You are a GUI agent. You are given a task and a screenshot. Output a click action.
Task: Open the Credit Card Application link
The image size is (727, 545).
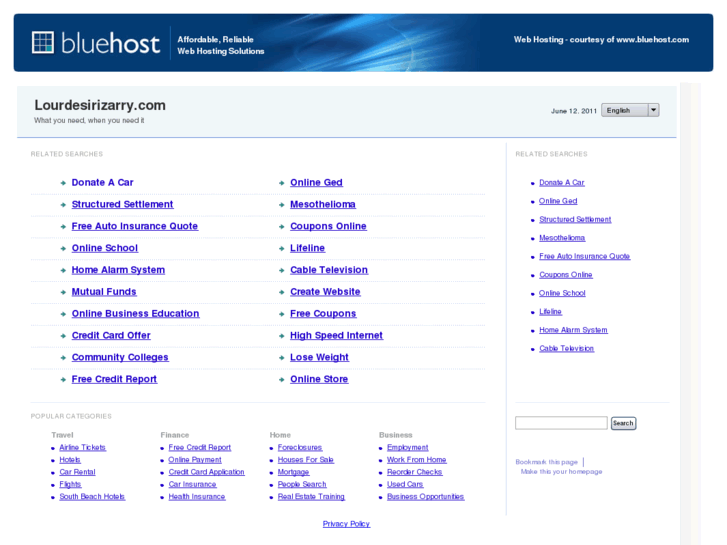coord(206,472)
